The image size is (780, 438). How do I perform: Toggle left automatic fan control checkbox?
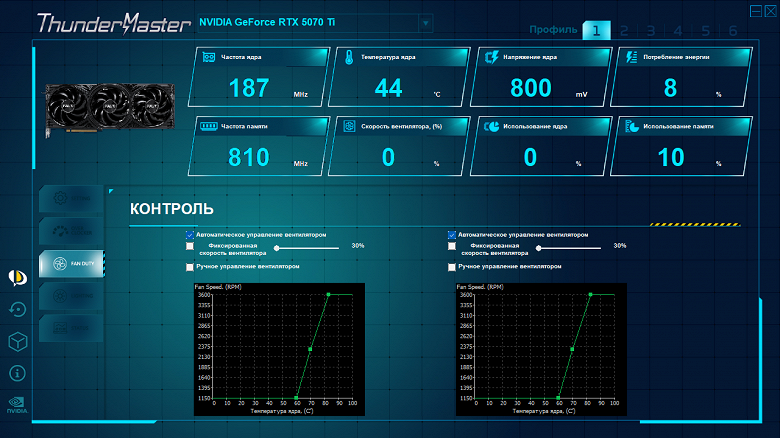190,235
